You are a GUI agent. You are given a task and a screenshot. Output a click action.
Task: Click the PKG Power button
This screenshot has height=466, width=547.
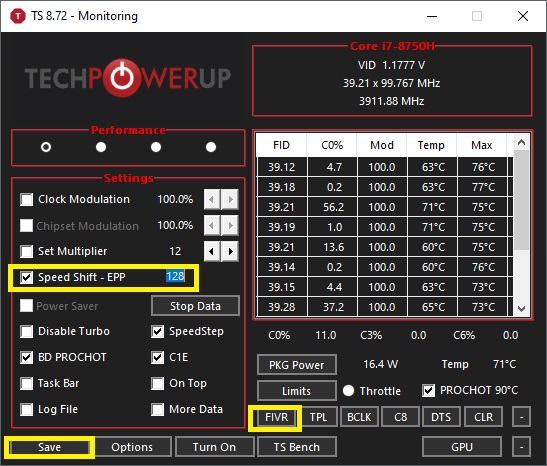coord(297,365)
